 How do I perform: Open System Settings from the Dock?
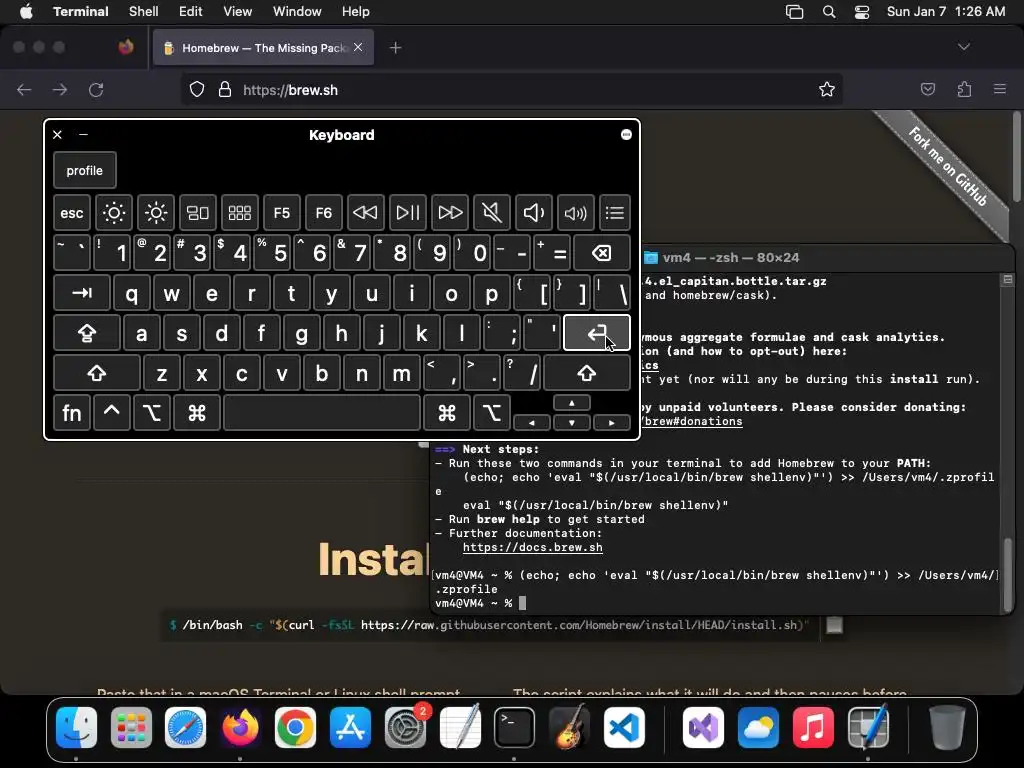click(406, 728)
